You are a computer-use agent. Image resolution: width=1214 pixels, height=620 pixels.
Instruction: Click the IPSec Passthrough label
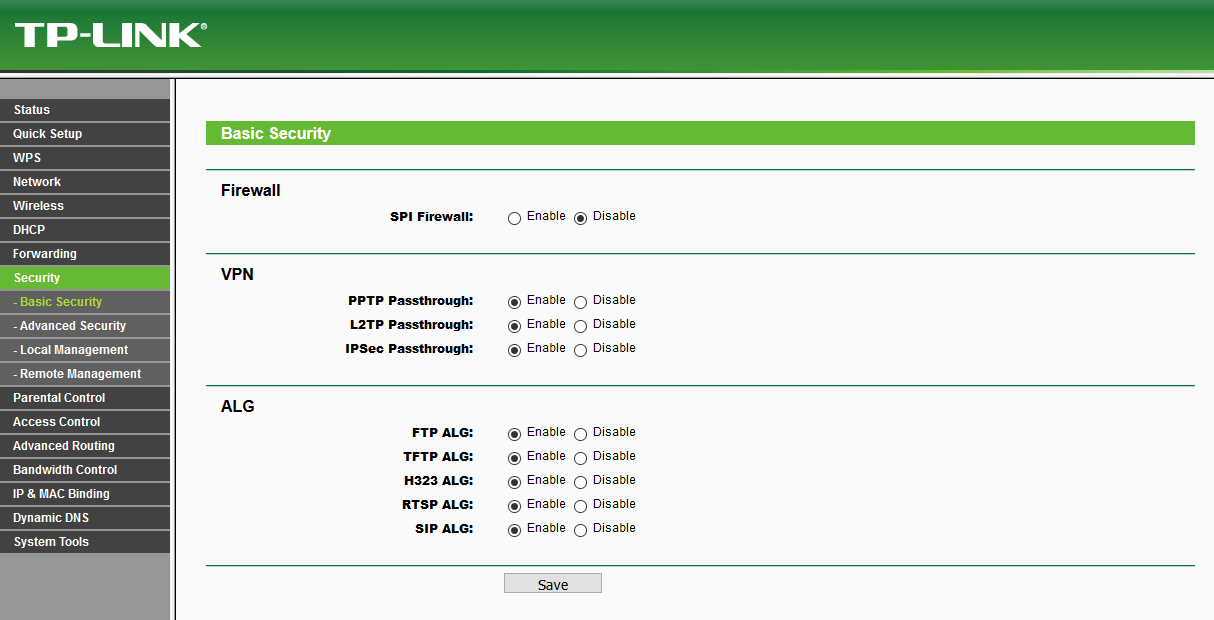(x=409, y=348)
